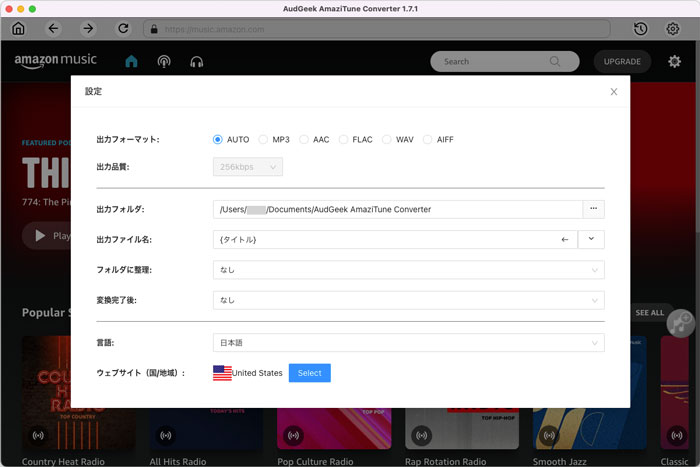Click the Country Heat Radio title
The image size is (700, 467).
63,461
